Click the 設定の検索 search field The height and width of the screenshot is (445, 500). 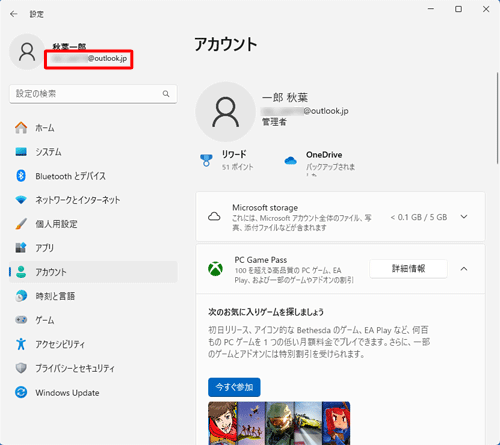coord(93,94)
